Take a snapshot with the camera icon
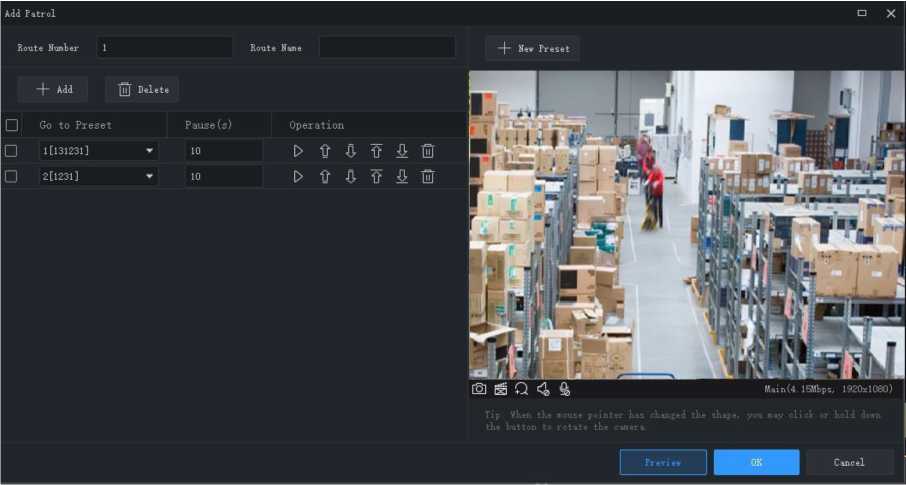906x485 pixels. tap(479, 389)
